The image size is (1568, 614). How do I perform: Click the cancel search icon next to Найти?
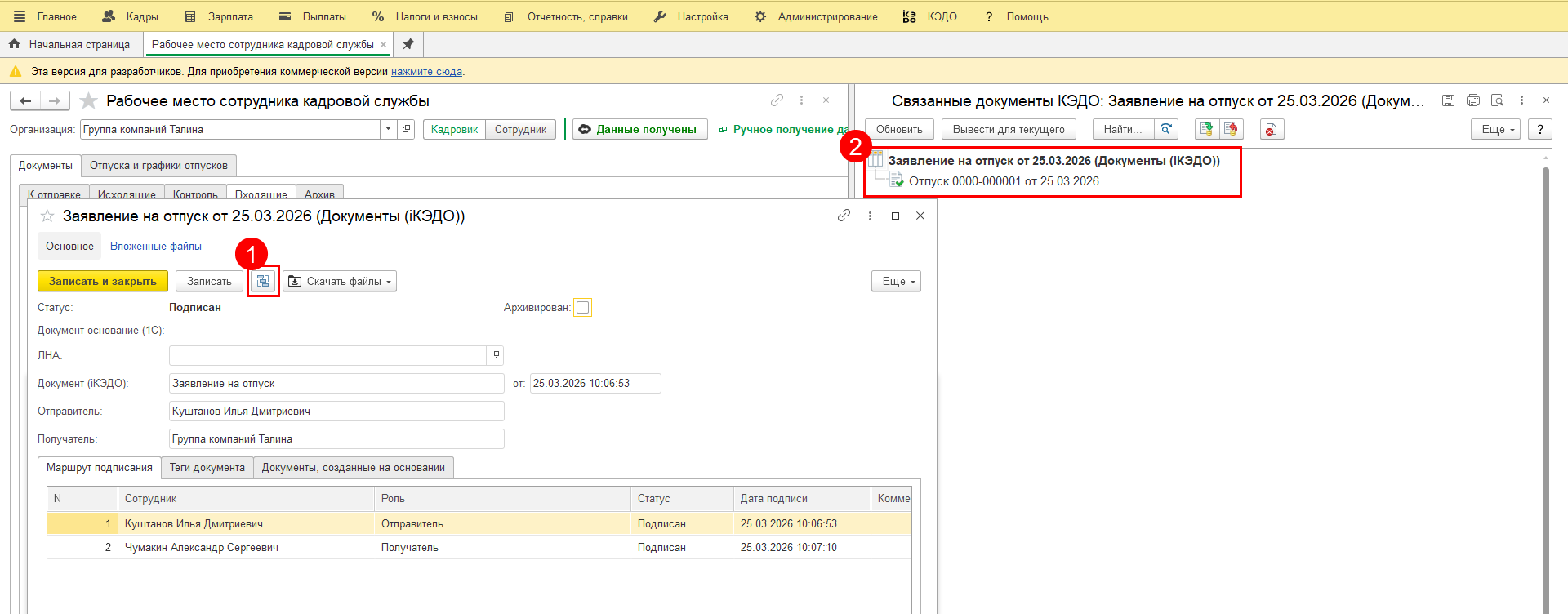click(1166, 129)
